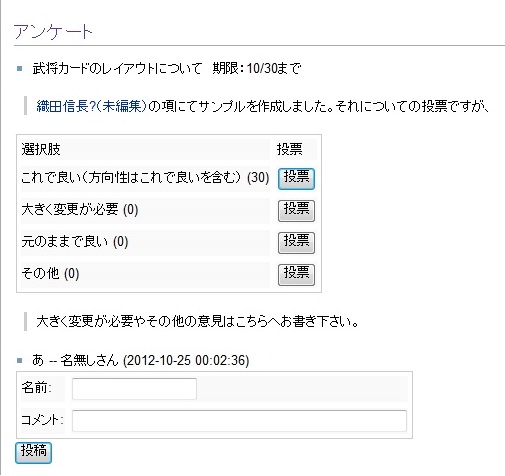Select the 投票 column header

pyautogui.click(x=289, y=149)
